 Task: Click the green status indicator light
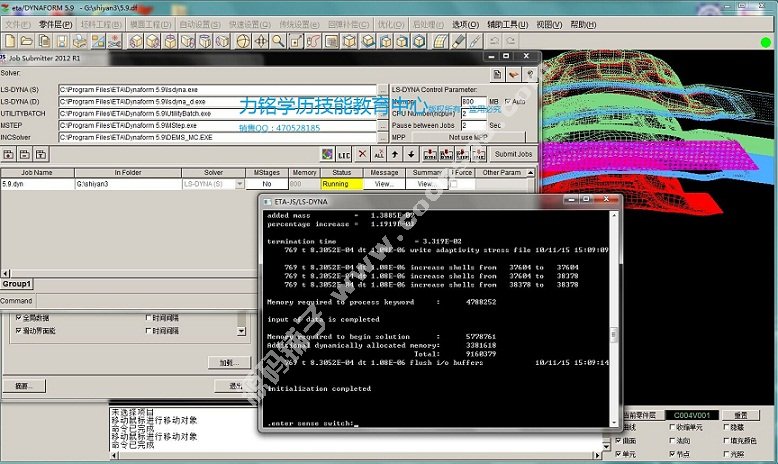(x=766, y=43)
